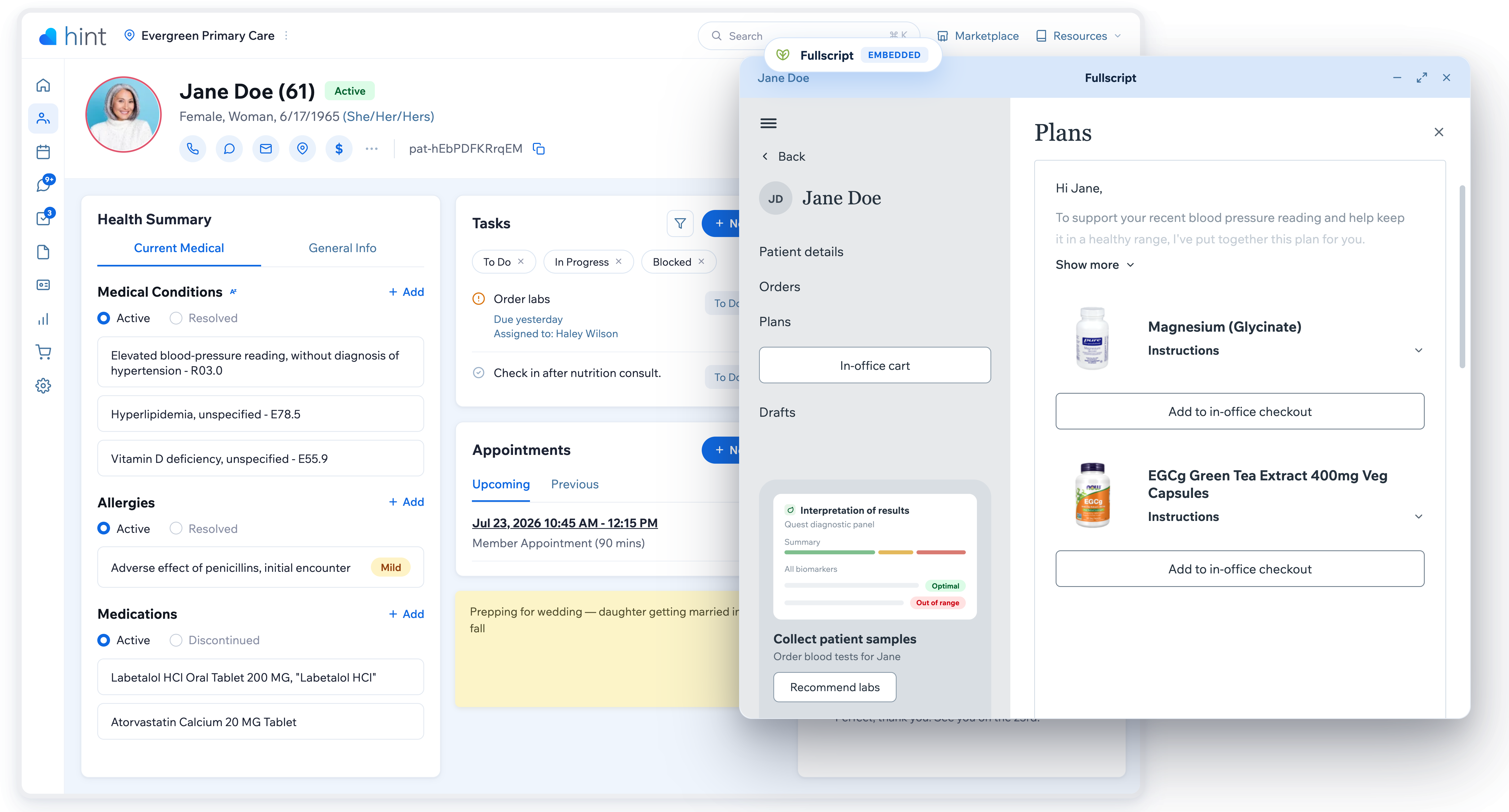Open patient more actions ellipsis
Viewport: 1509px width, 812px height.
(x=371, y=149)
